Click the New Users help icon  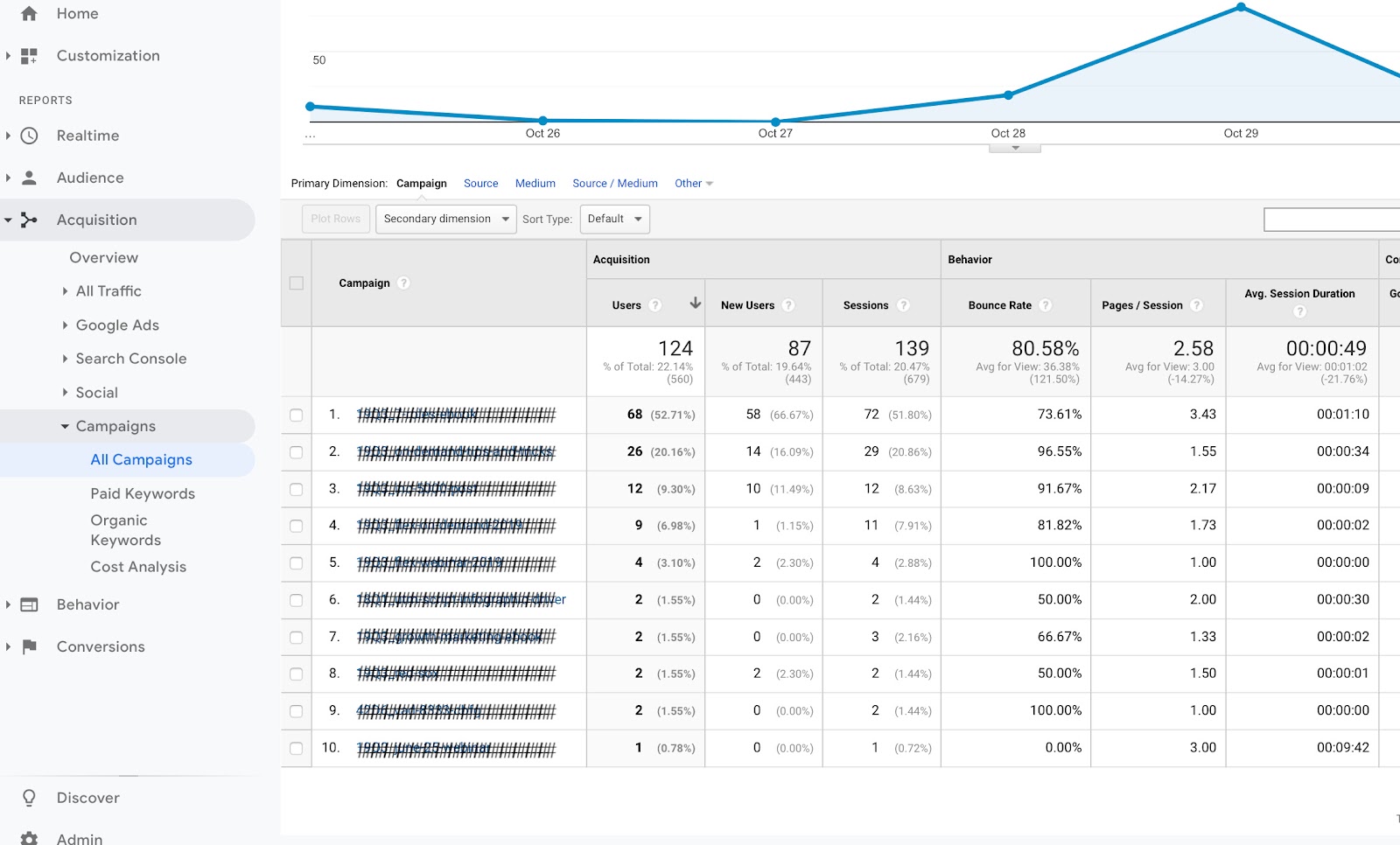tap(788, 305)
